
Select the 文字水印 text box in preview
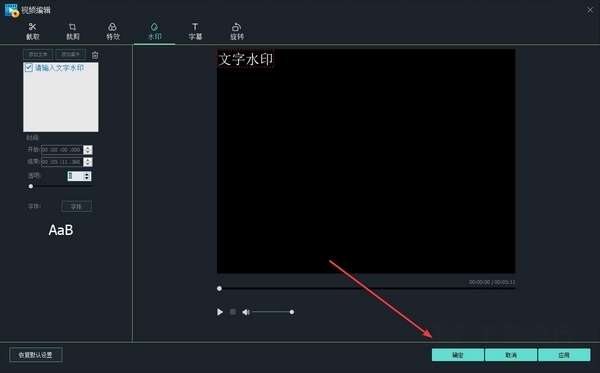click(245, 59)
